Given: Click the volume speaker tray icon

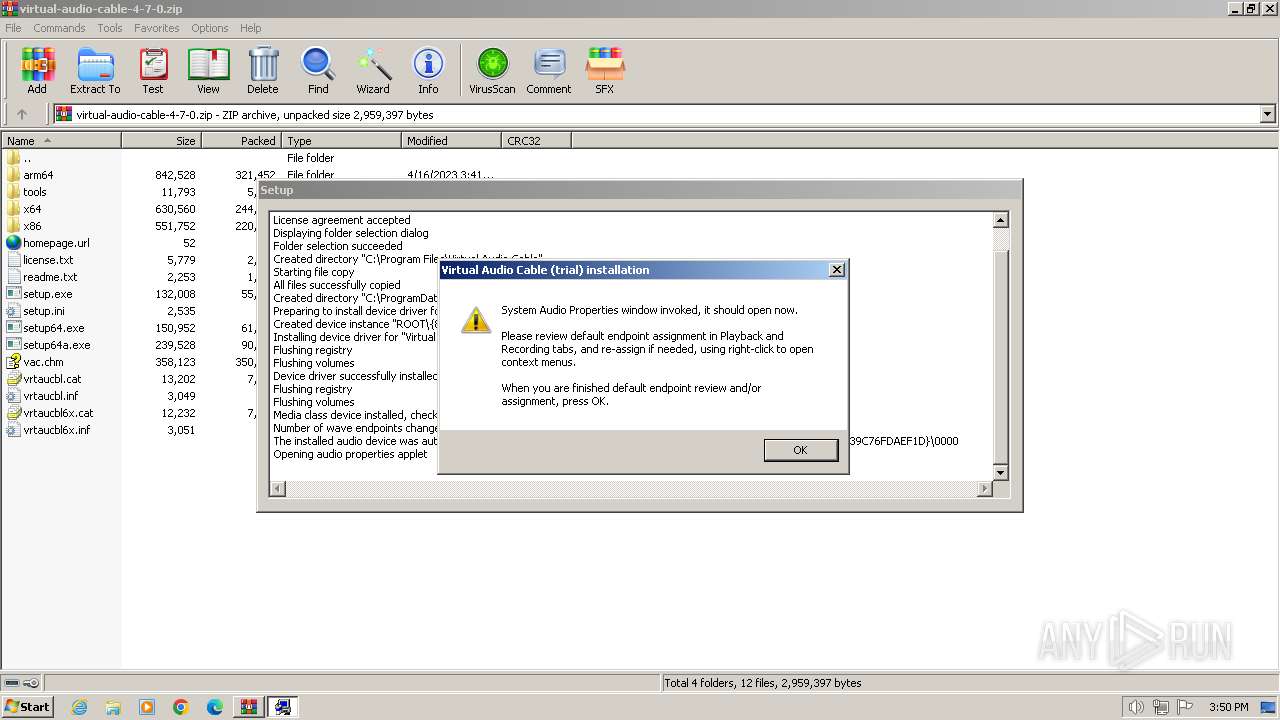Looking at the screenshot, I should click(x=1136, y=707).
